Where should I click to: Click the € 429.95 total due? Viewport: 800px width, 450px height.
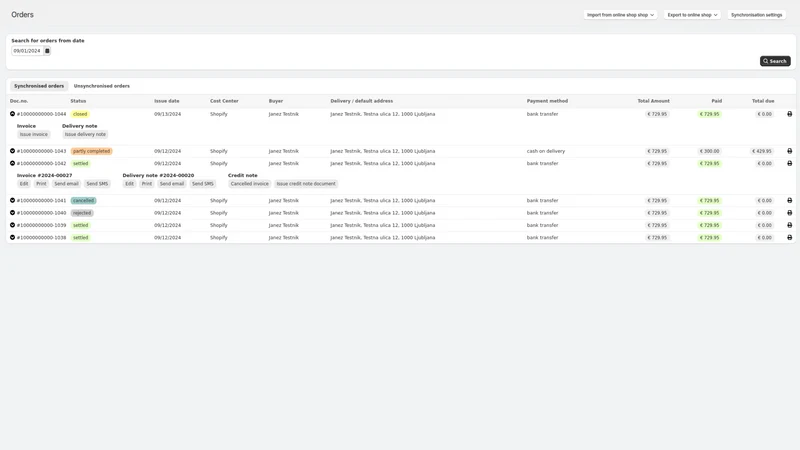pyautogui.click(x=762, y=151)
